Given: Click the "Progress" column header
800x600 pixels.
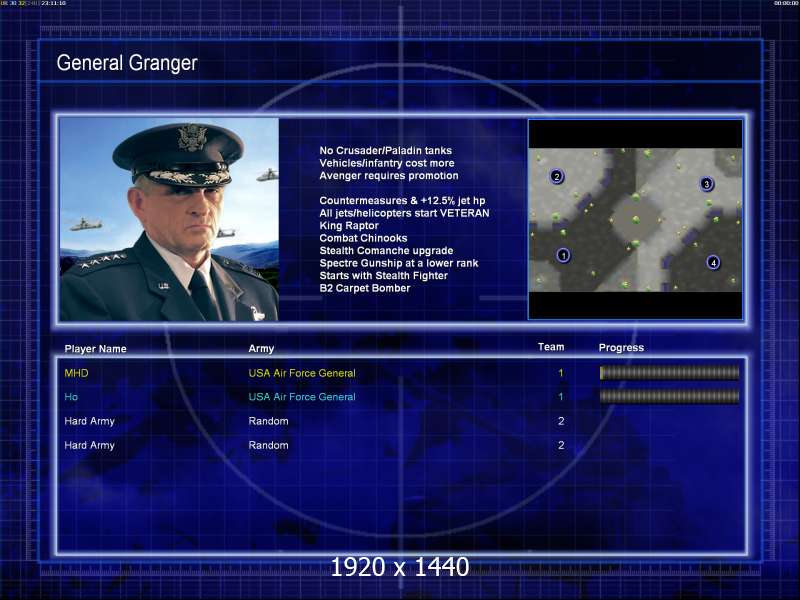Looking at the screenshot, I should pyautogui.click(x=621, y=347).
